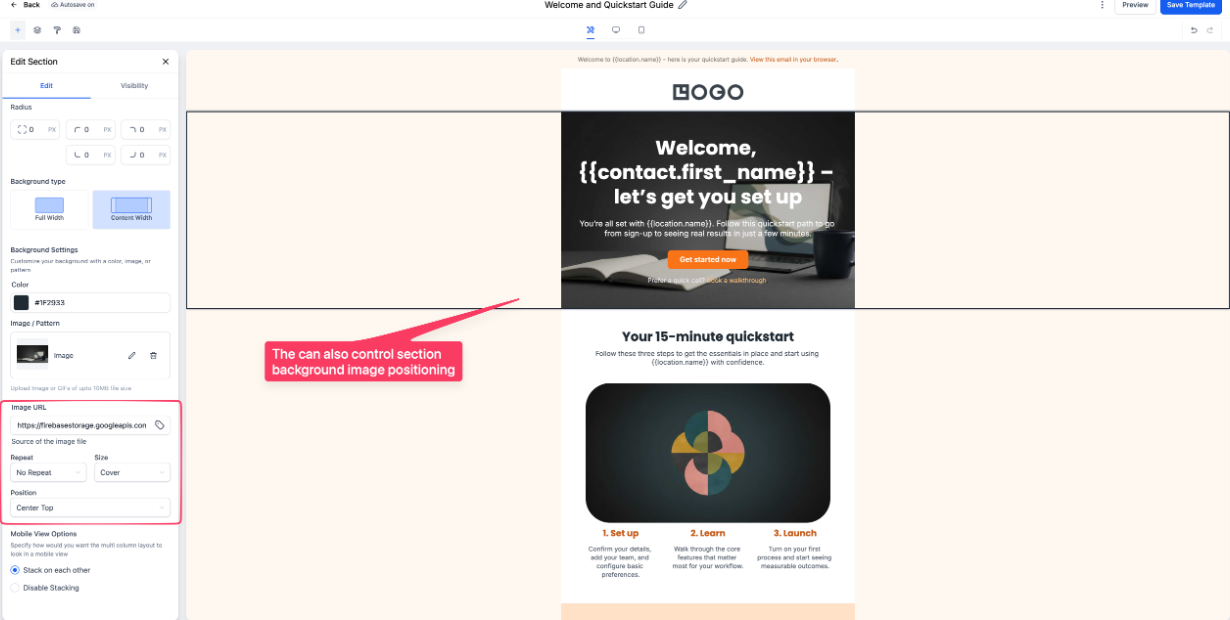Open the add elements plus tool
The image size is (1230, 620).
tap(17, 30)
